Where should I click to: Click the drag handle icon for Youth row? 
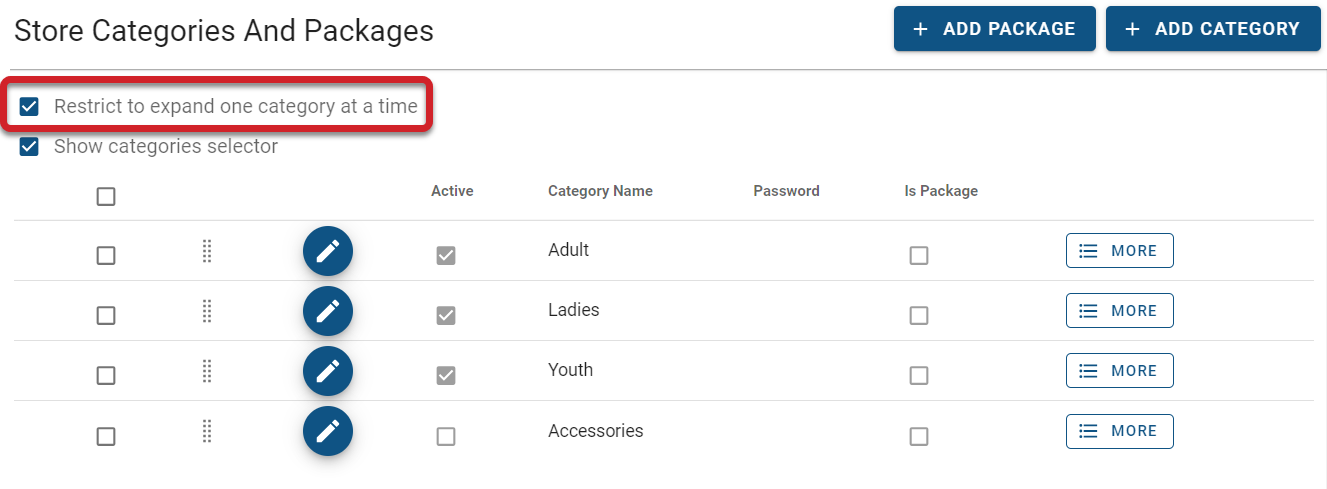[x=207, y=371]
